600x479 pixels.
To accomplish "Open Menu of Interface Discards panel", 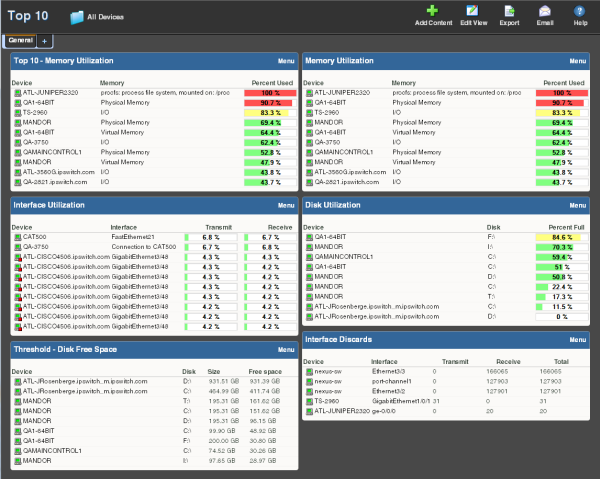I will (577, 340).
